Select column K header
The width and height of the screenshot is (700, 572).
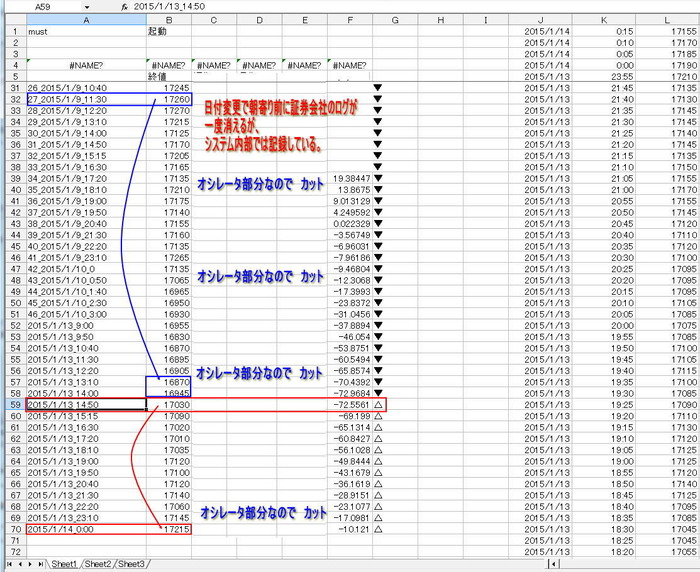604,20
